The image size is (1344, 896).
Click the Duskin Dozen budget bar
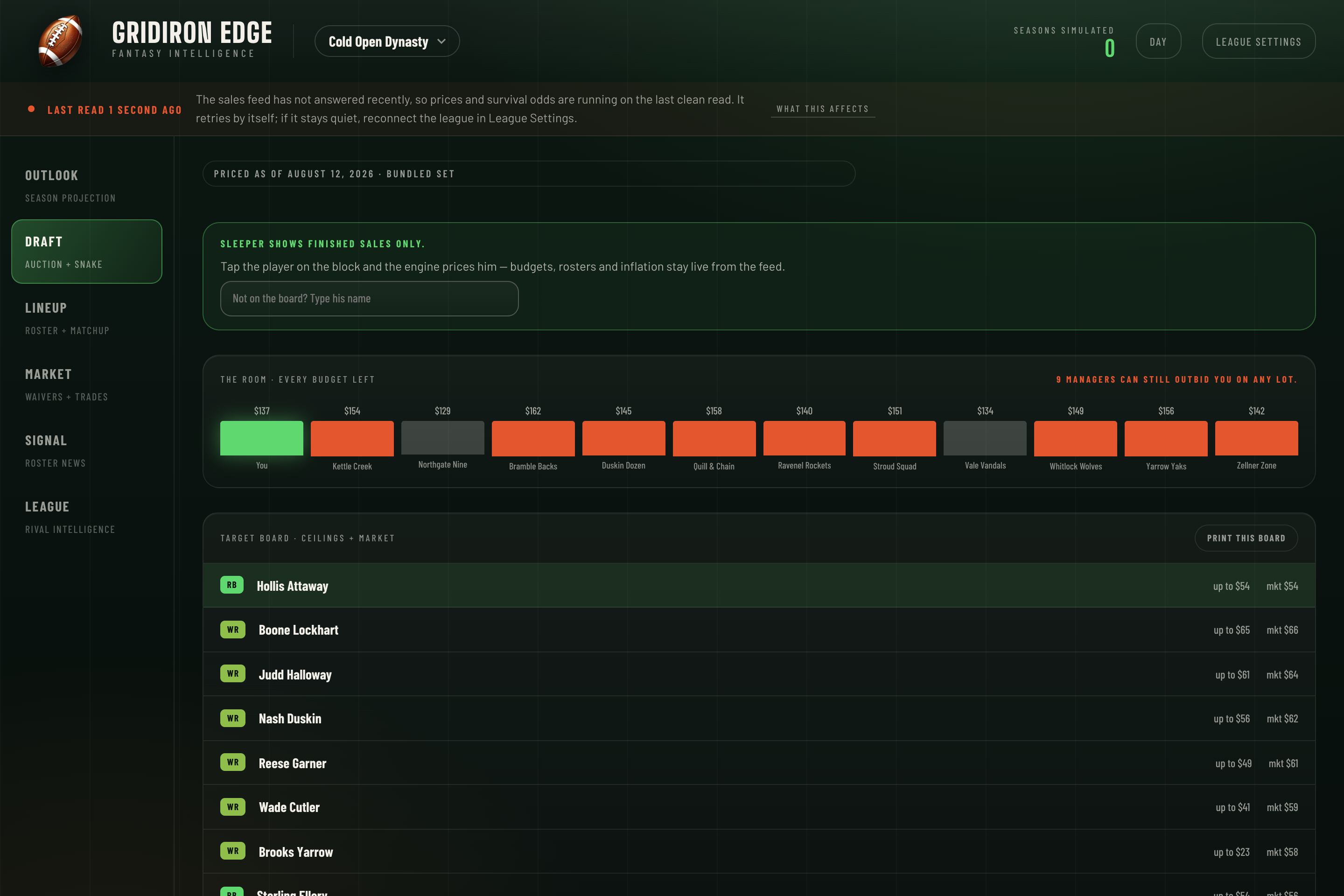[x=623, y=438]
